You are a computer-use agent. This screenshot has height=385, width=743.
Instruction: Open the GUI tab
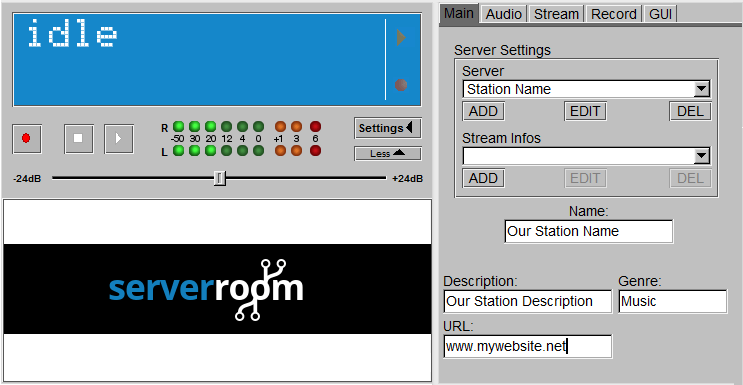pos(661,14)
